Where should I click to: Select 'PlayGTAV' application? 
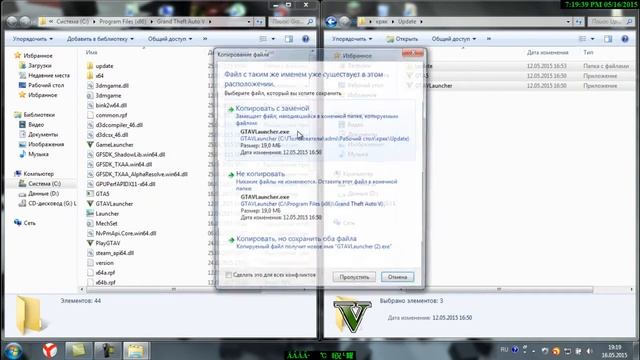108,243
